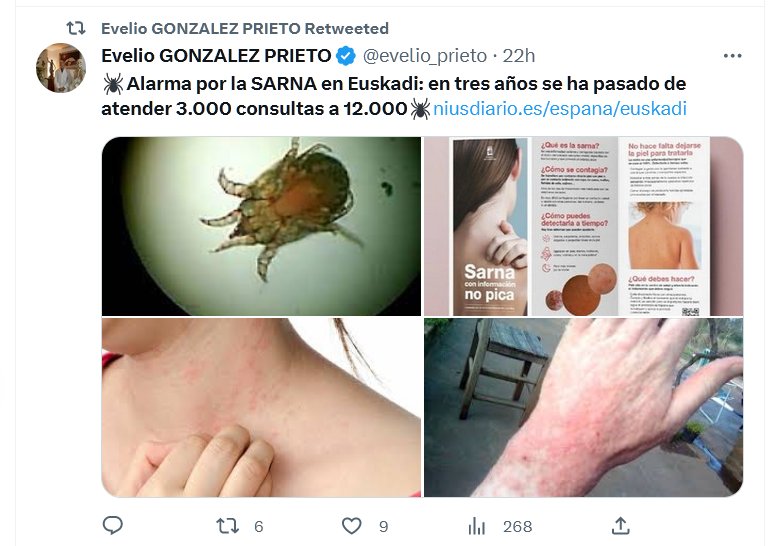Open Evelio's profile avatar photo
This screenshot has height=546, width=772.
pos(61,68)
